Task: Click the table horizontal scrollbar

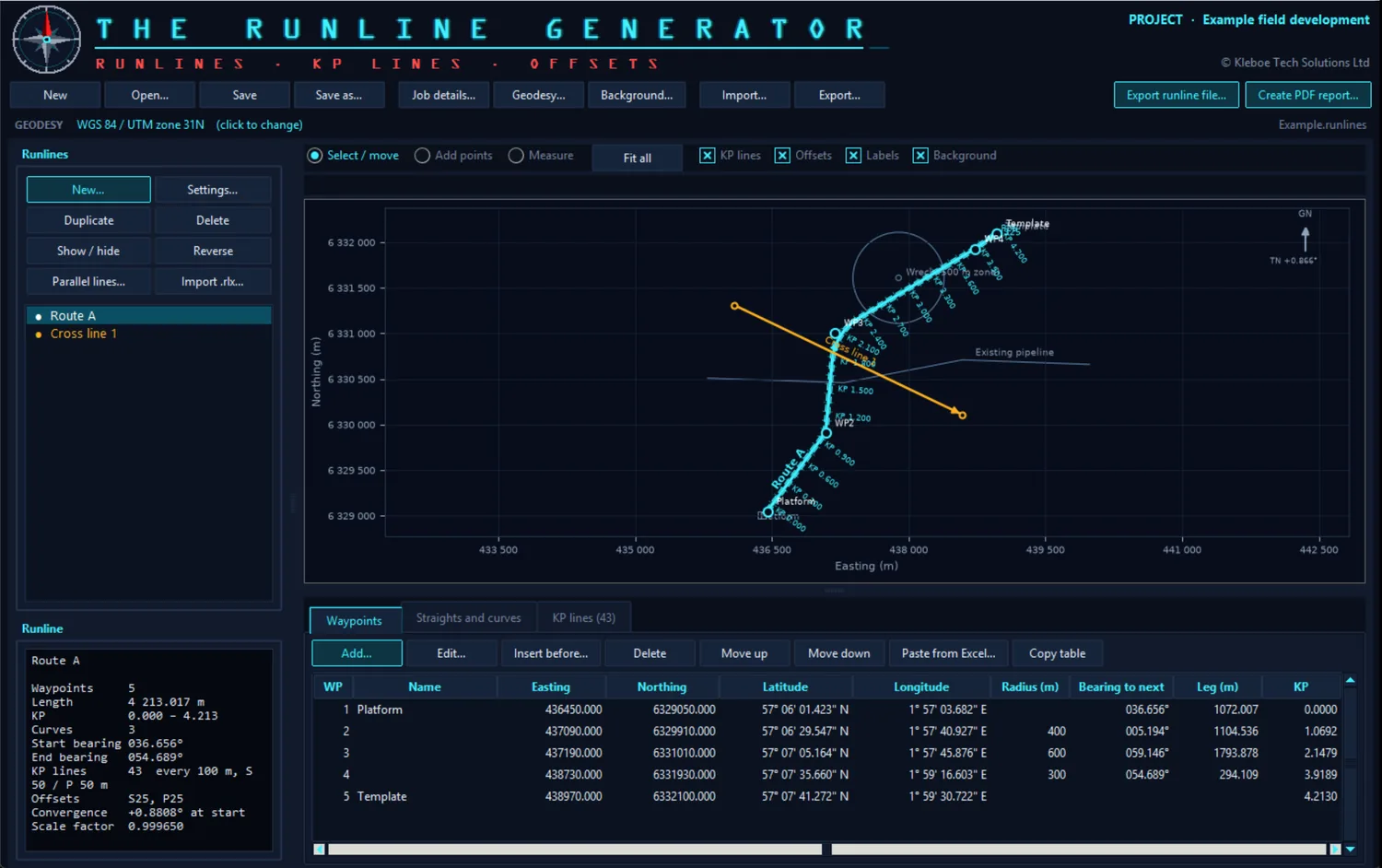Action: pyautogui.click(x=826, y=849)
